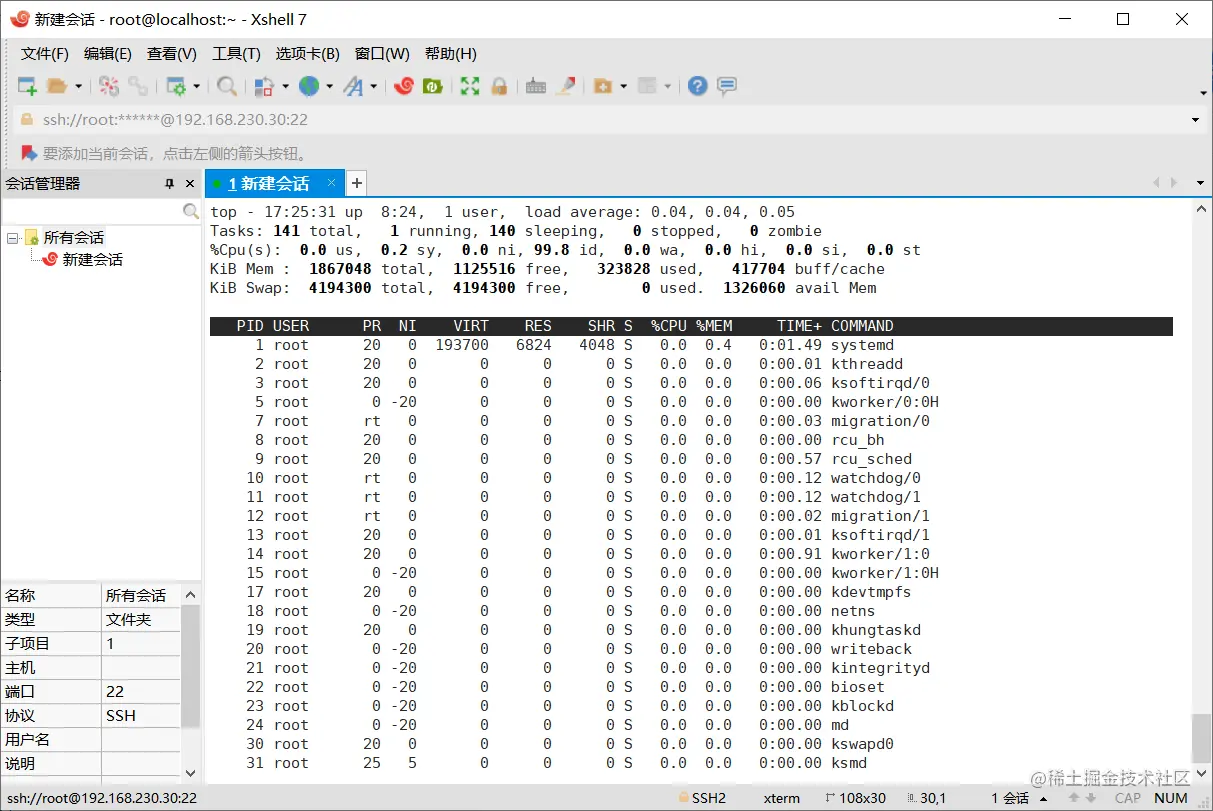Click the 端口 value 22 cell
The height and width of the screenshot is (811, 1213).
coord(140,692)
